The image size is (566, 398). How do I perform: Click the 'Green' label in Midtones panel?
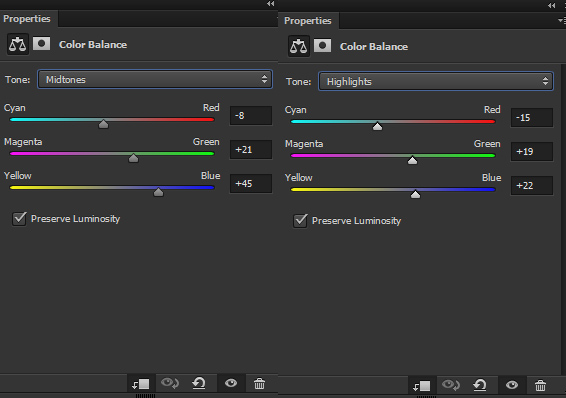point(206,141)
